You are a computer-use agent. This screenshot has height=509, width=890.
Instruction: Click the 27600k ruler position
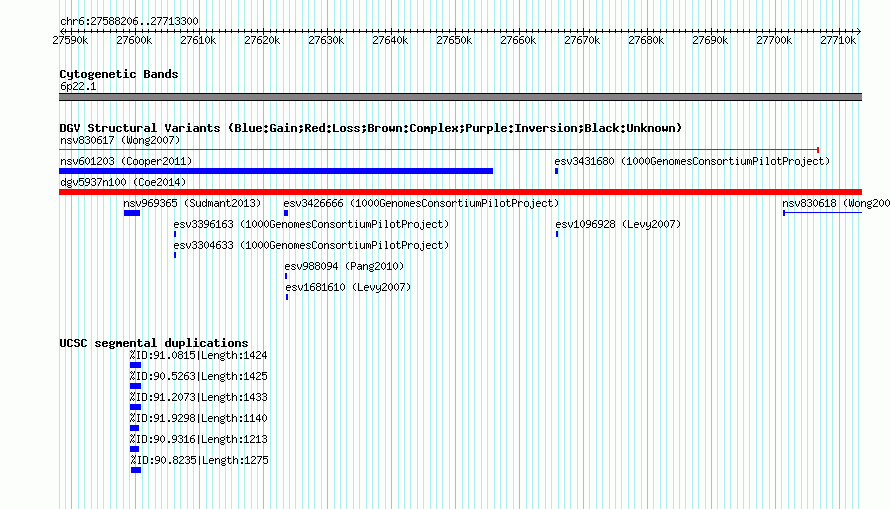point(134,40)
